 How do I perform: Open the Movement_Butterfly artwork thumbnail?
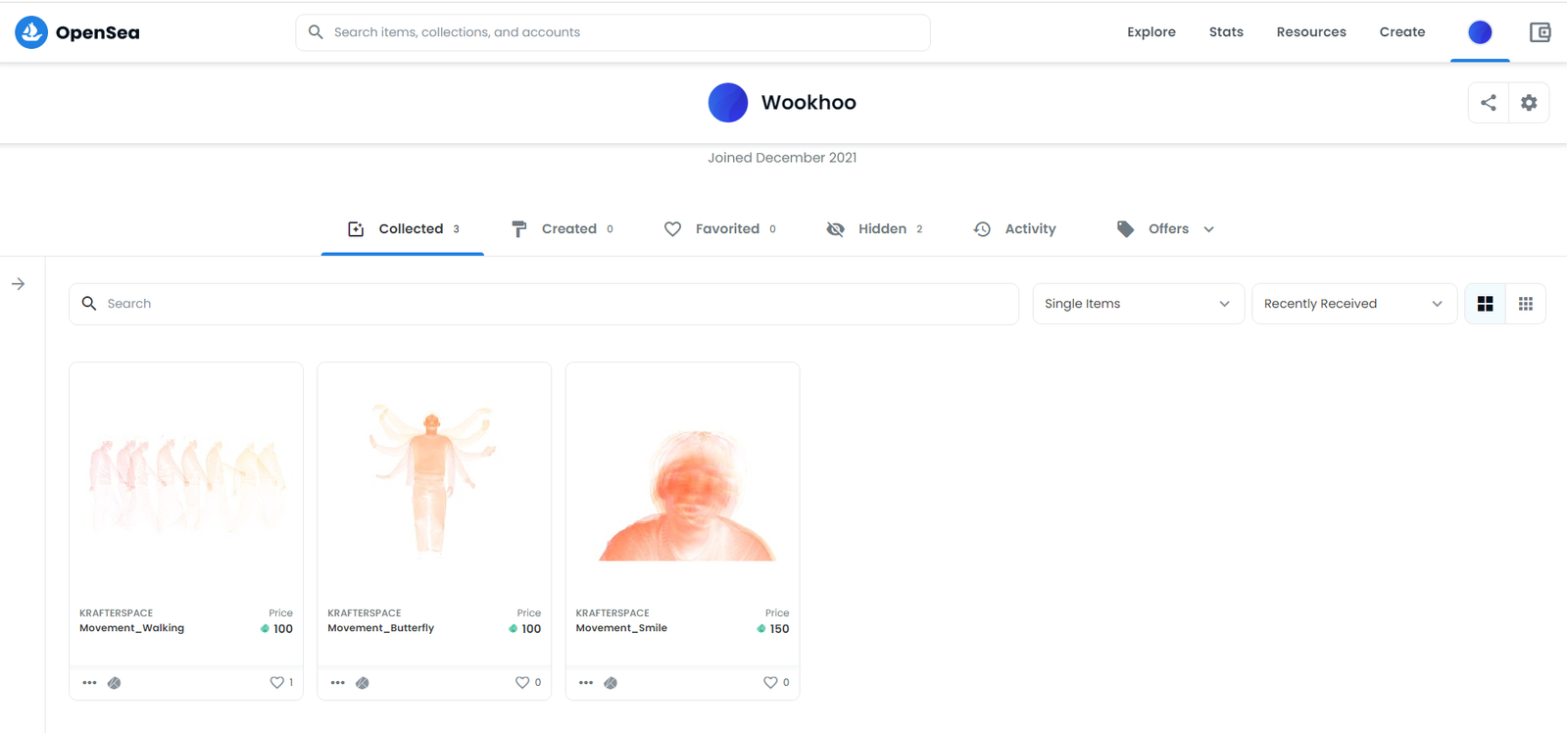click(x=434, y=480)
